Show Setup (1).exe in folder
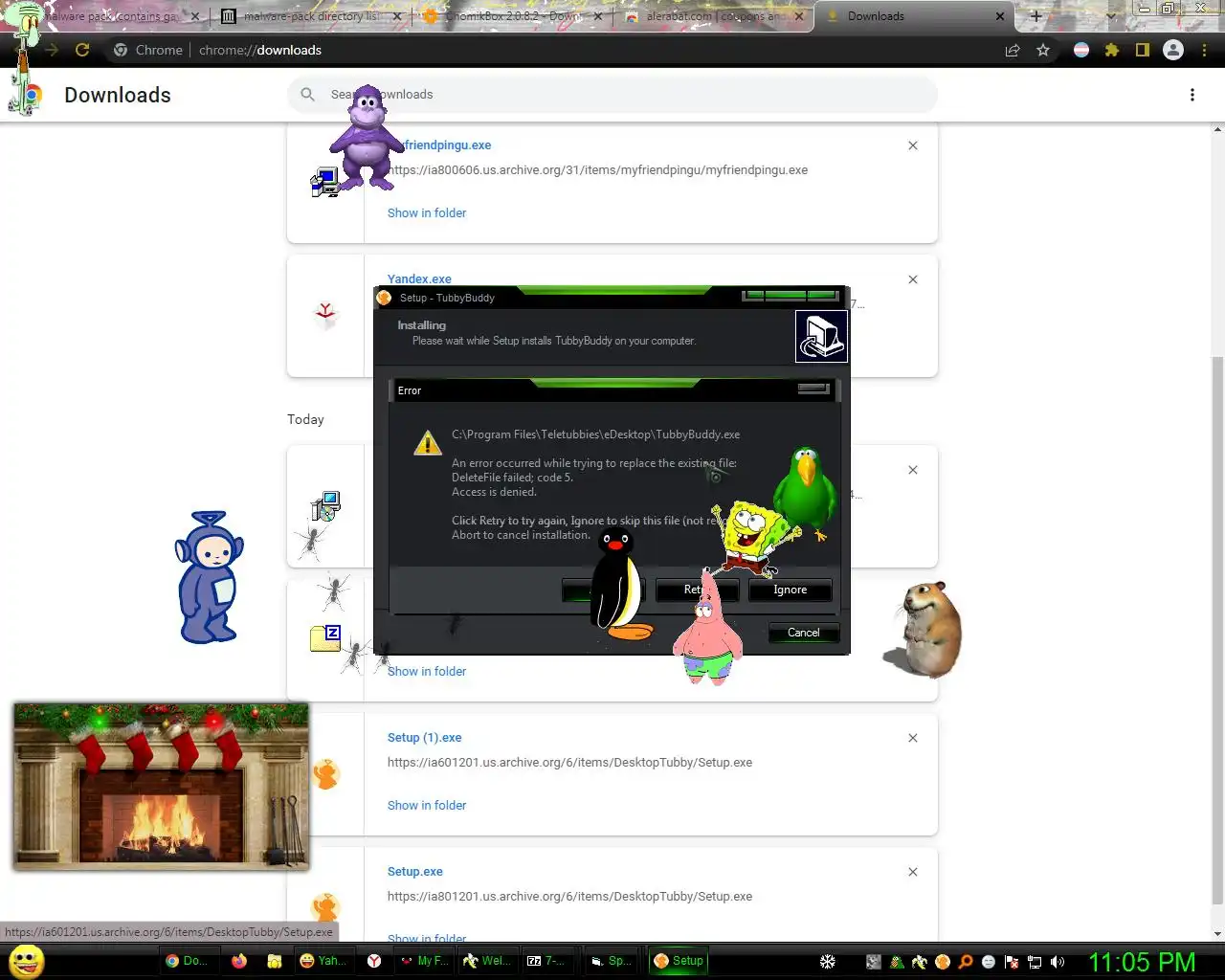This screenshot has height=980, width=1225. click(x=427, y=806)
